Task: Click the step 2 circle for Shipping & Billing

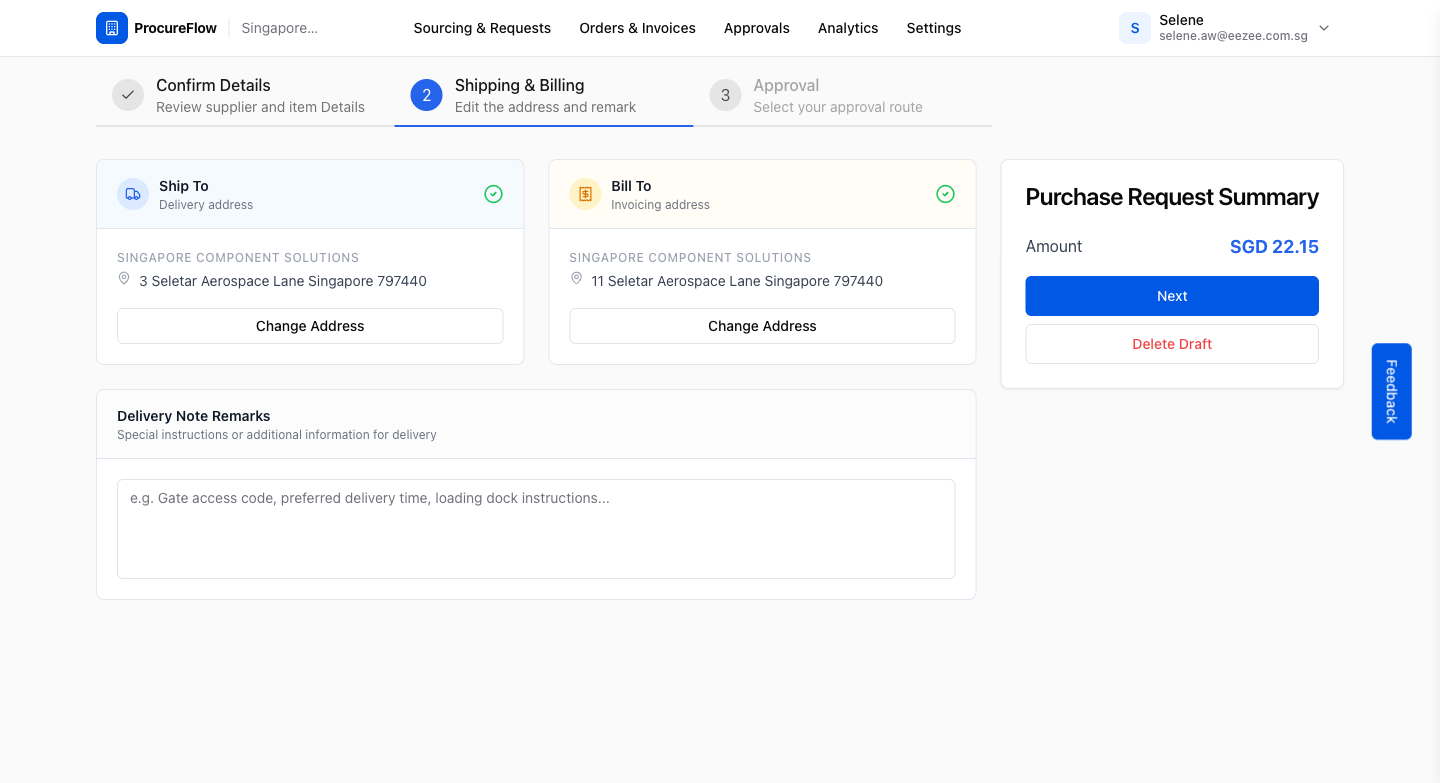Action: [426, 95]
